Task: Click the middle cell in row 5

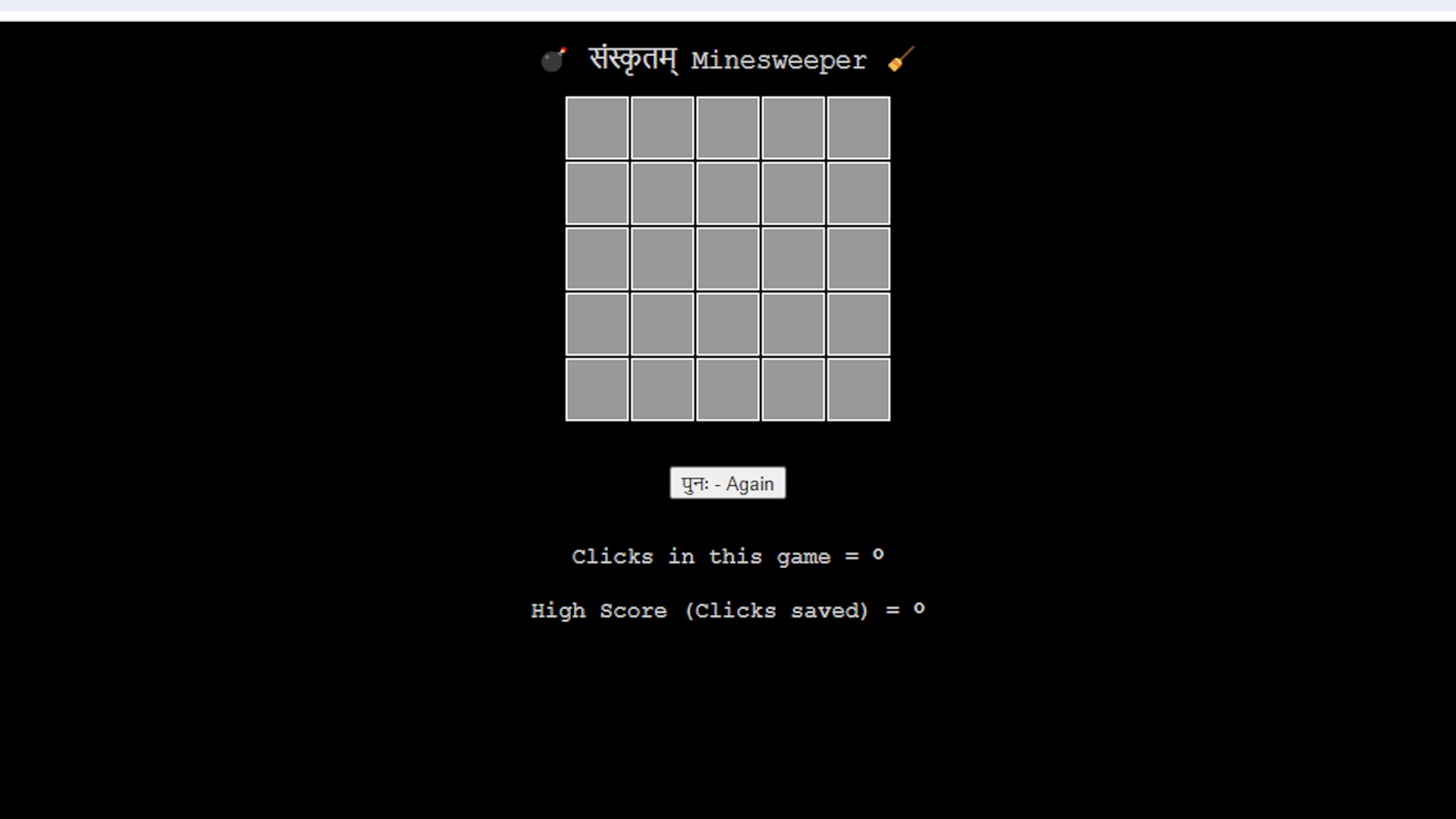Action: [x=727, y=389]
